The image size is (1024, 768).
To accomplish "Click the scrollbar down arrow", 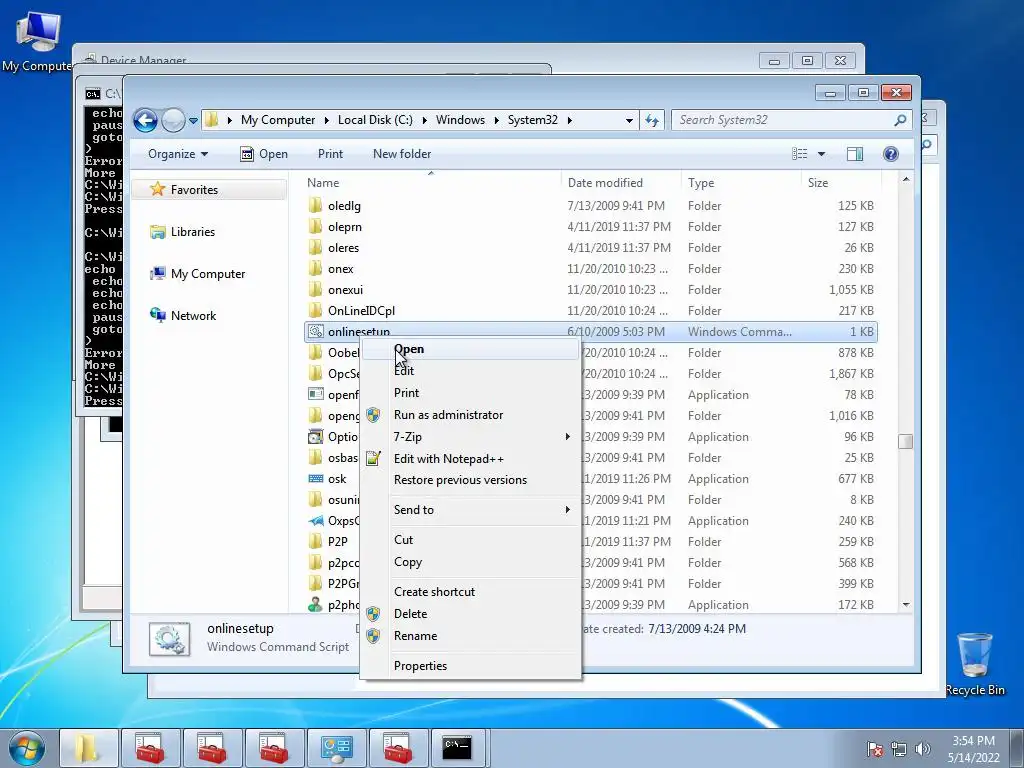I will click(x=905, y=605).
